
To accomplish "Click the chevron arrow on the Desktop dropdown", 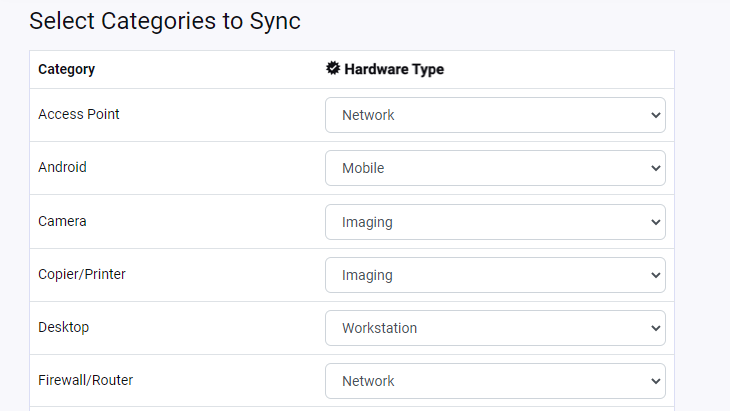I will [x=656, y=328].
